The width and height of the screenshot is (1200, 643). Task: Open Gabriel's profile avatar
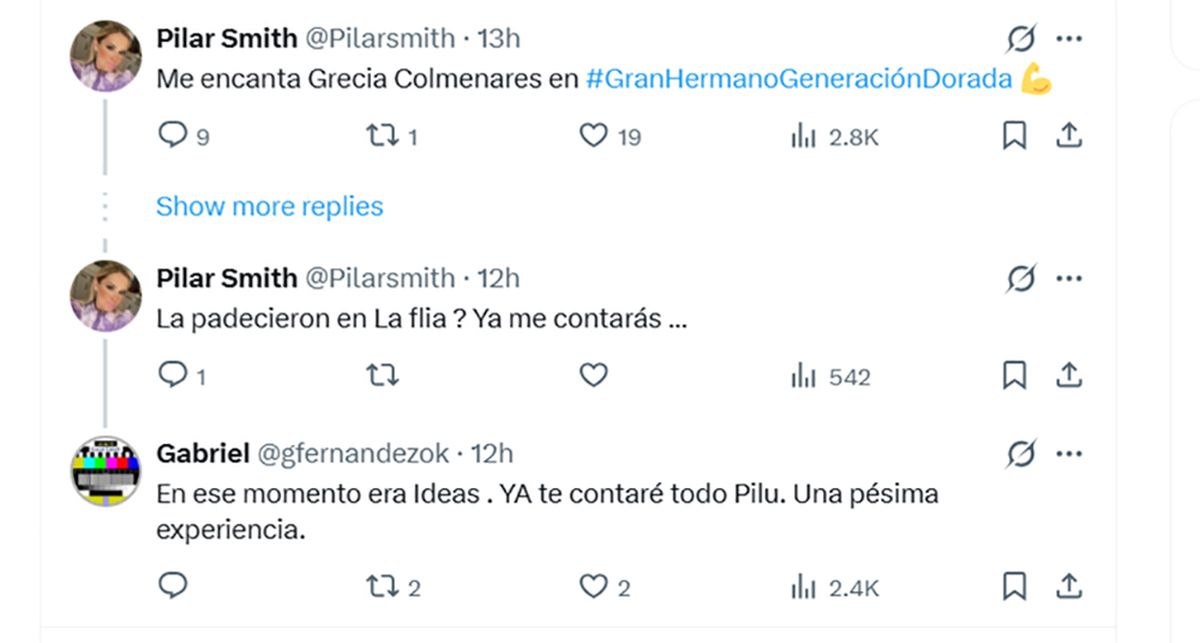coord(105,470)
